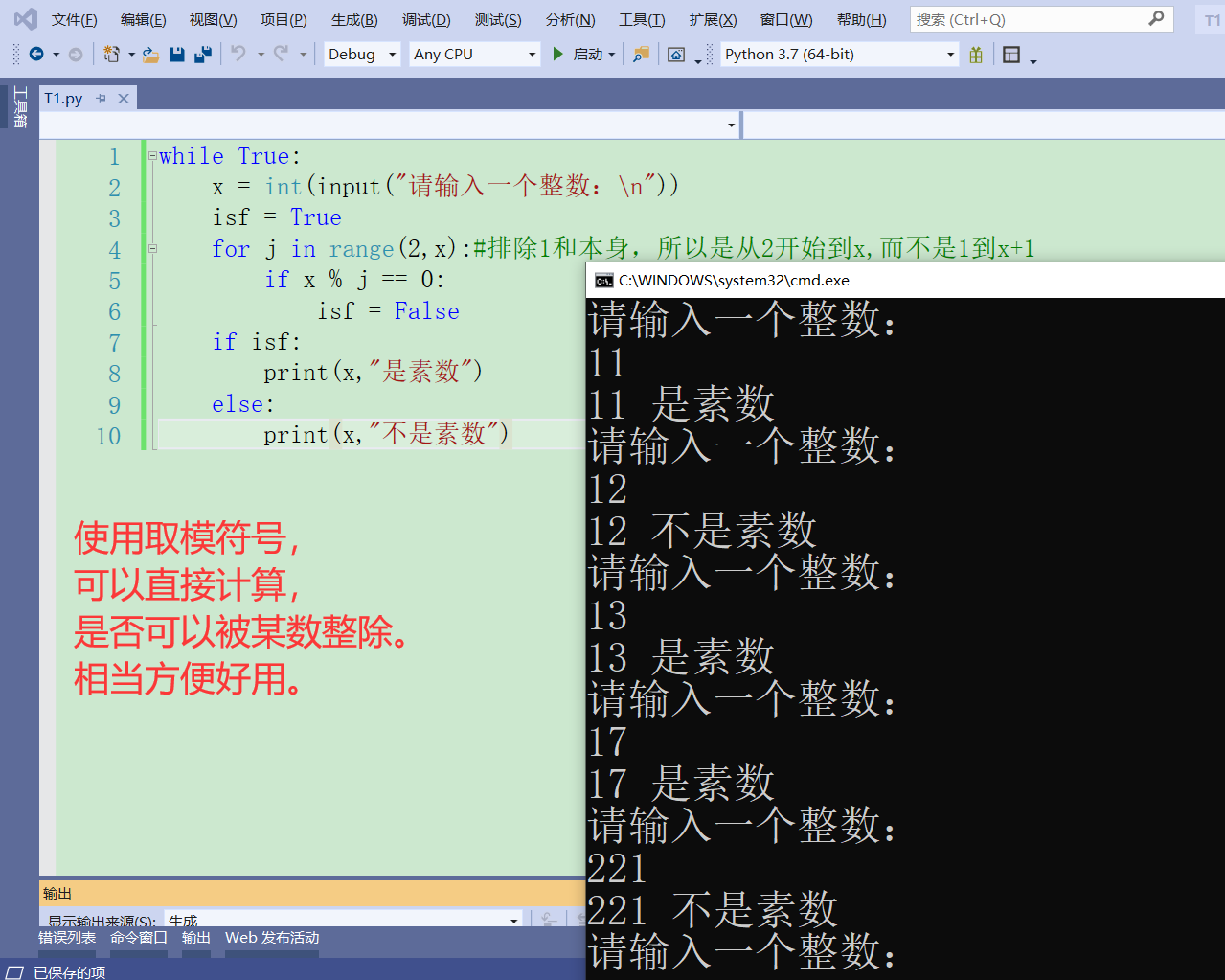Click the 已保存的项 status text
1225x980 pixels.
pyautogui.click(x=70, y=972)
